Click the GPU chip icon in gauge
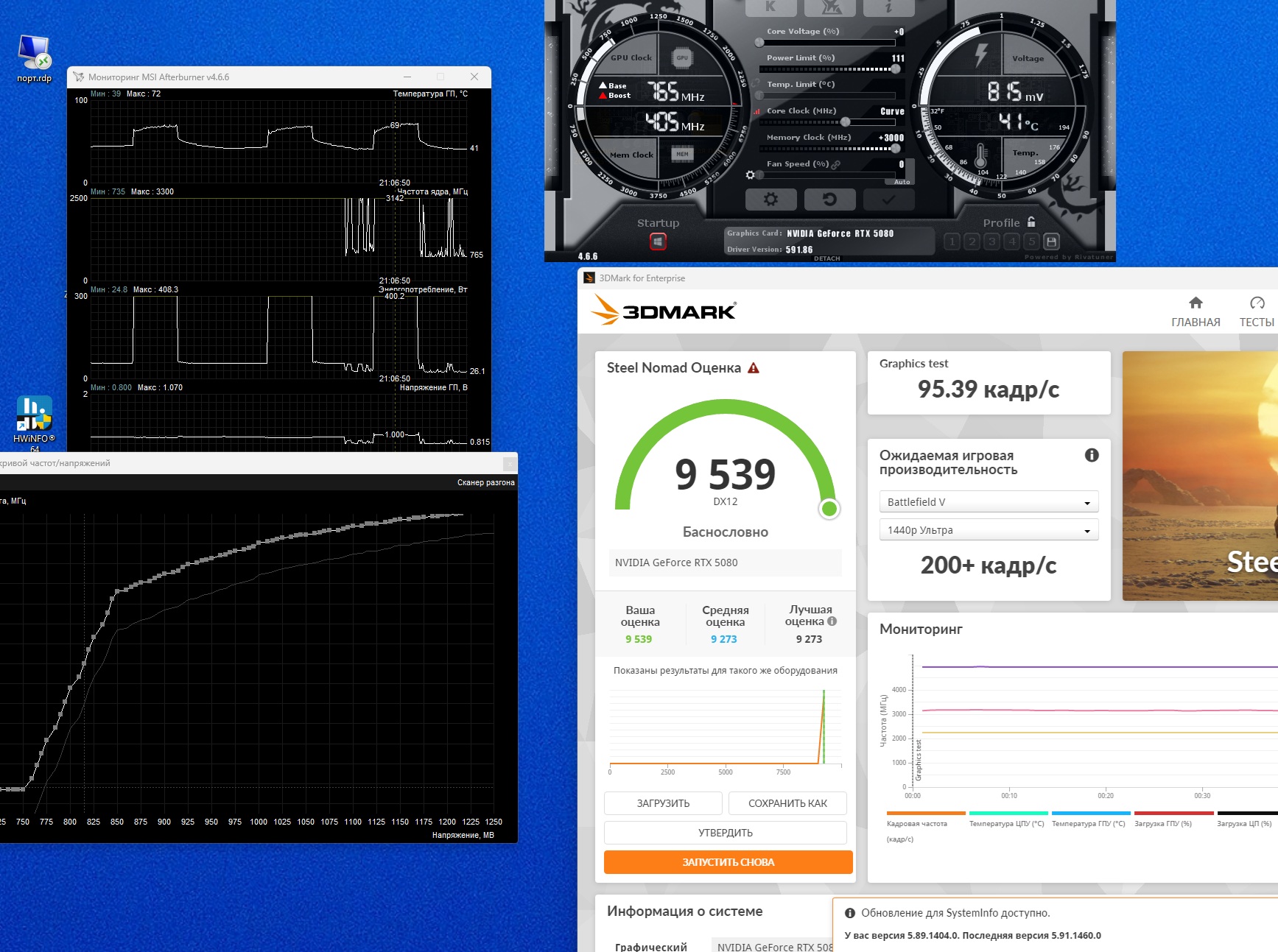Viewport: 1278px width, 952px height. tap(683, 57)
